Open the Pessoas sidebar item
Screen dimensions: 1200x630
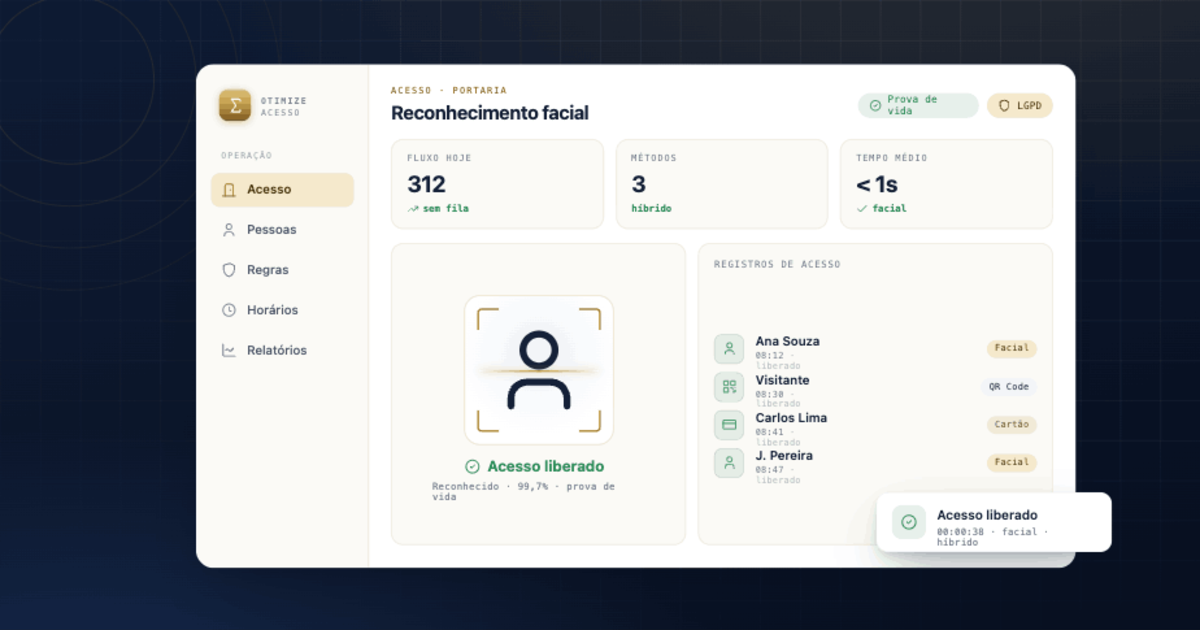(282, 230)
